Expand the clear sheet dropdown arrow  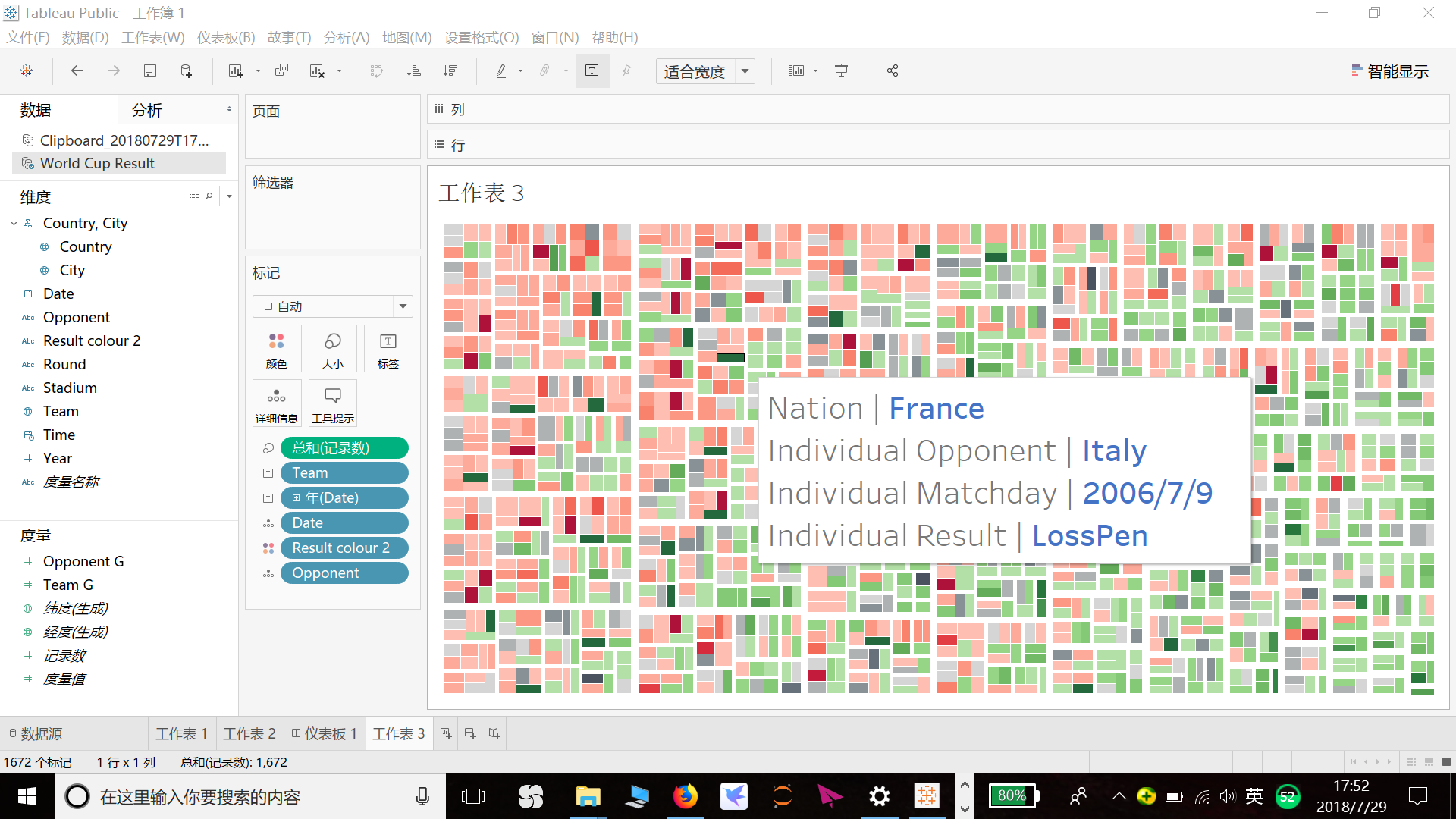(x=339, y=71)
